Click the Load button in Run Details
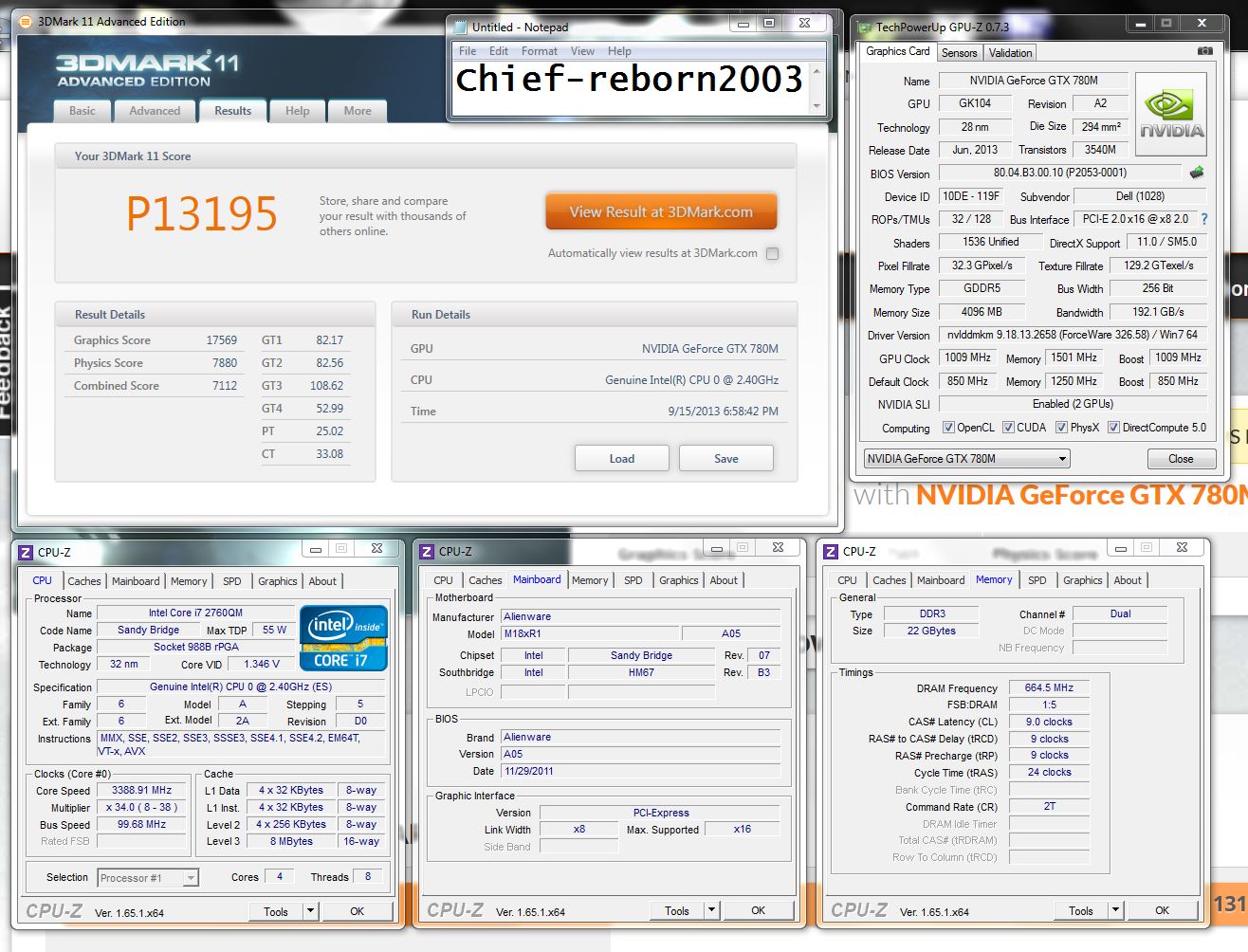The height and width of the screenshot is (952, 1248). tap(622, 458)
